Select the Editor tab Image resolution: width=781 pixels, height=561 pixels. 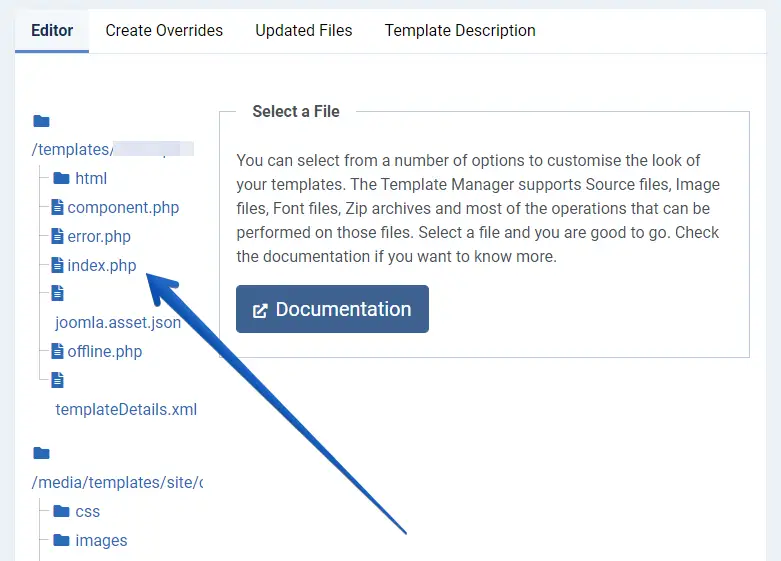click(x=52, y=31)
